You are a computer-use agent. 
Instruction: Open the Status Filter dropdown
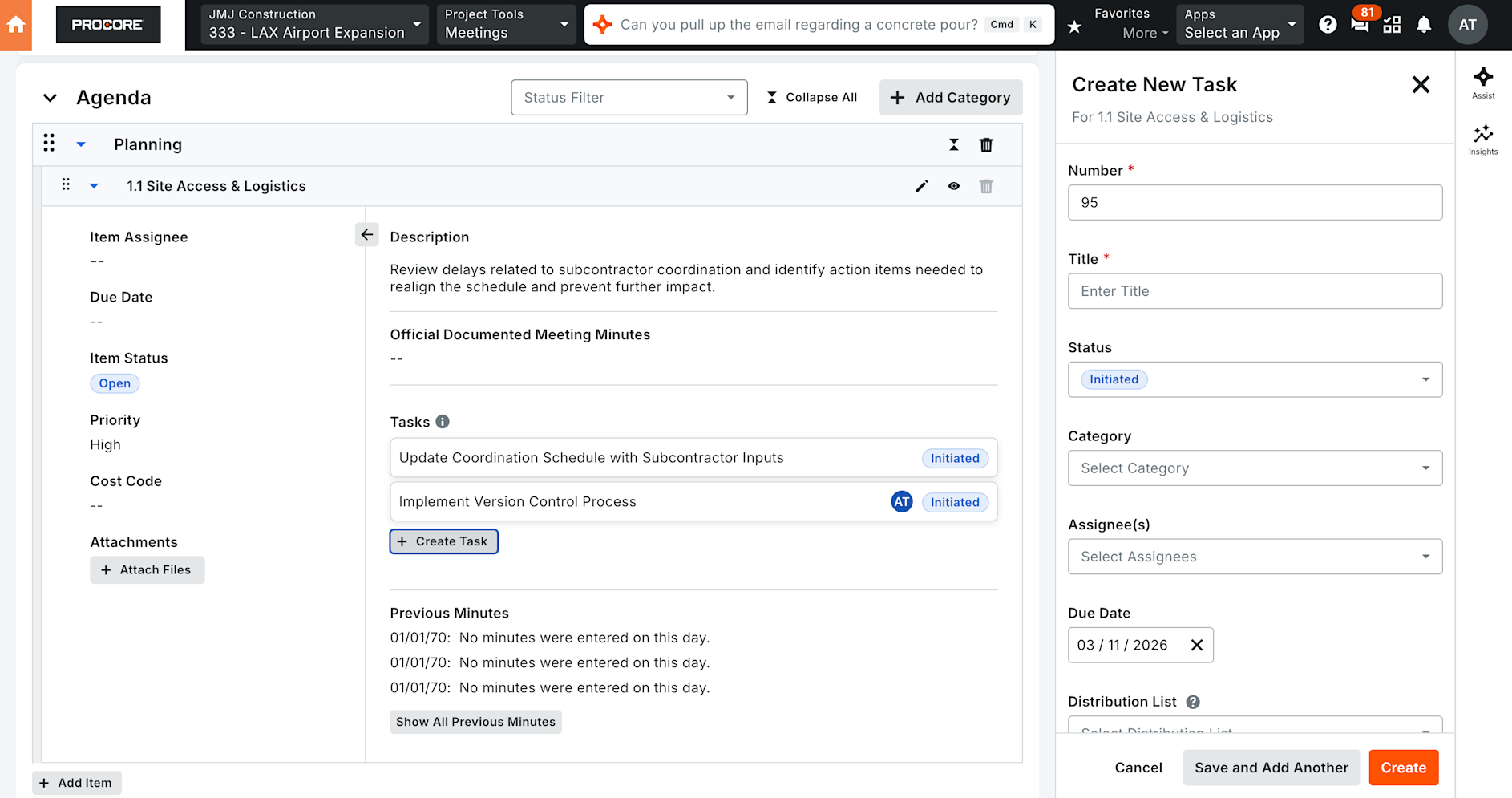pos(629,97)
